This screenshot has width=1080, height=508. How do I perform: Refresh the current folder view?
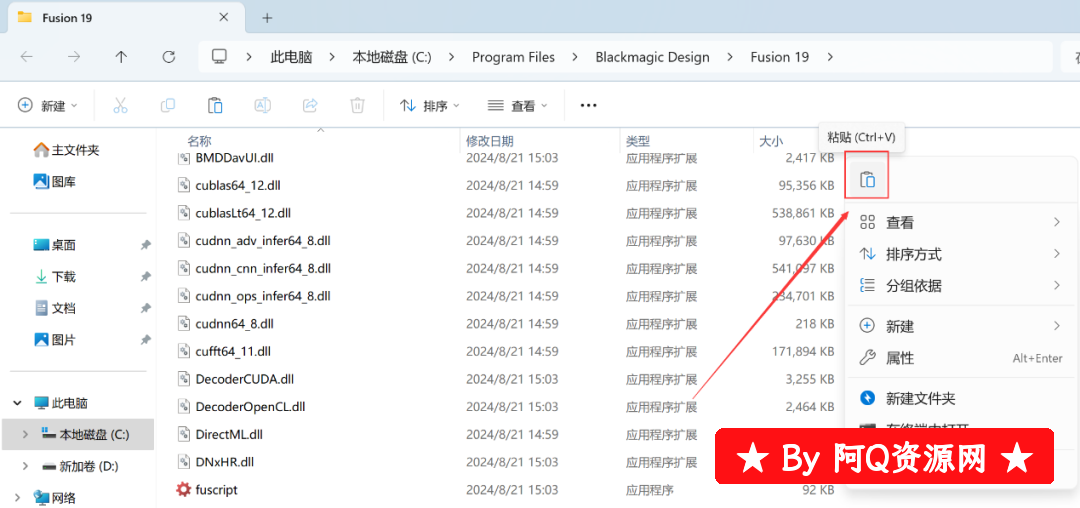(x=169, y=57)
